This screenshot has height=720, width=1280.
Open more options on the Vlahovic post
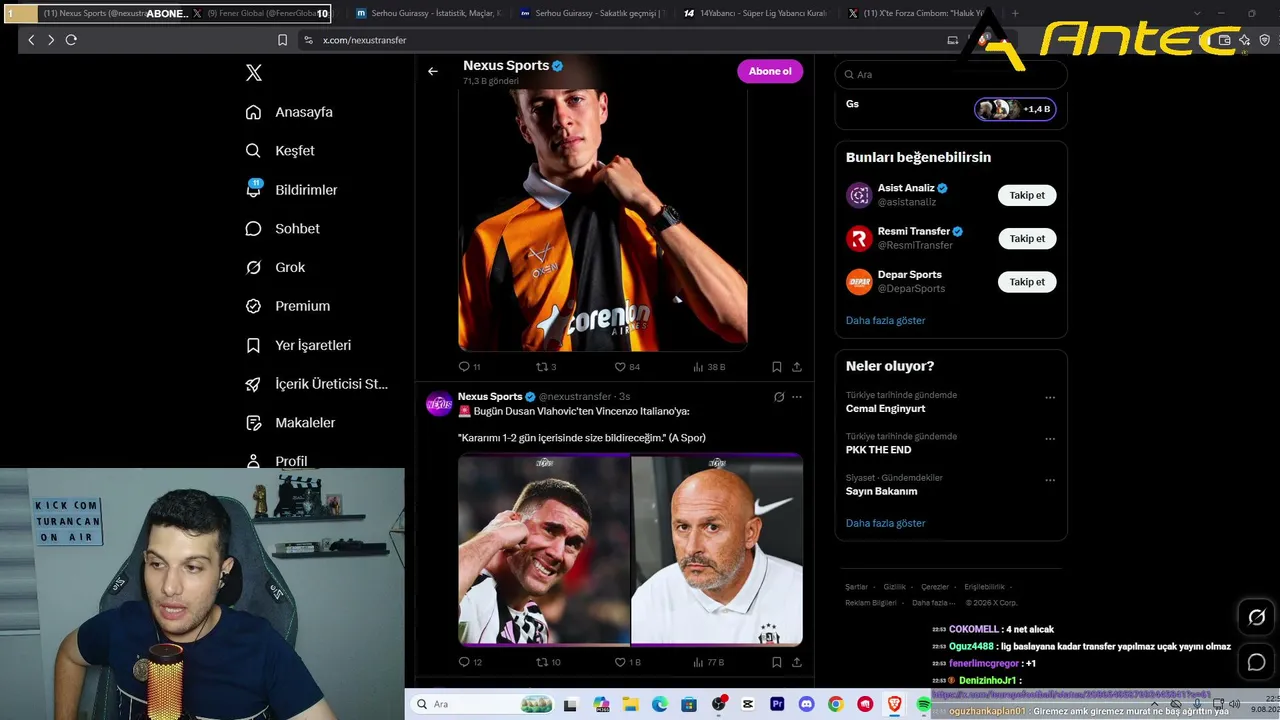(797, 397)
